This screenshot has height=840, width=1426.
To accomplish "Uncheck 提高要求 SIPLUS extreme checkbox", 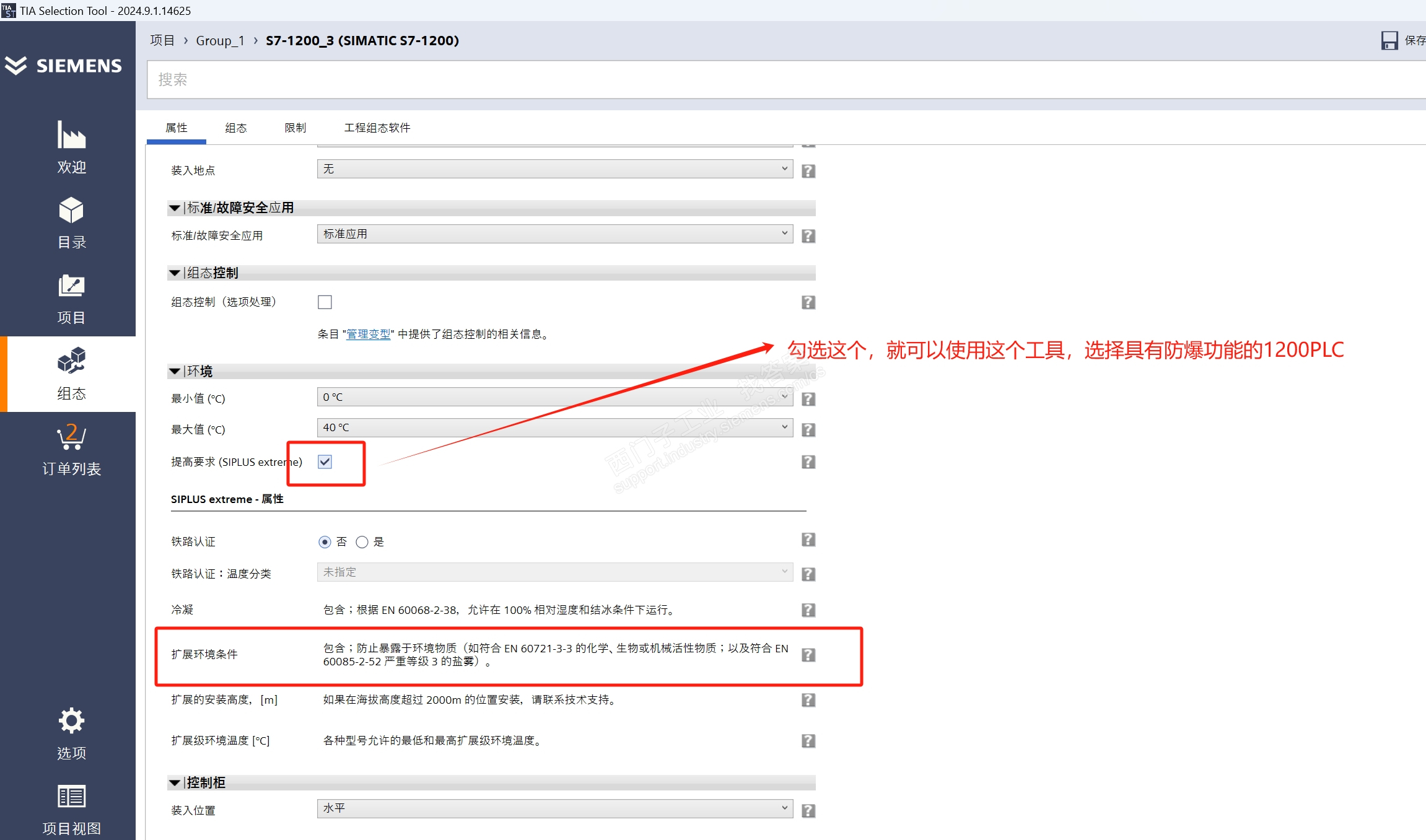I will tap(325, 462).
